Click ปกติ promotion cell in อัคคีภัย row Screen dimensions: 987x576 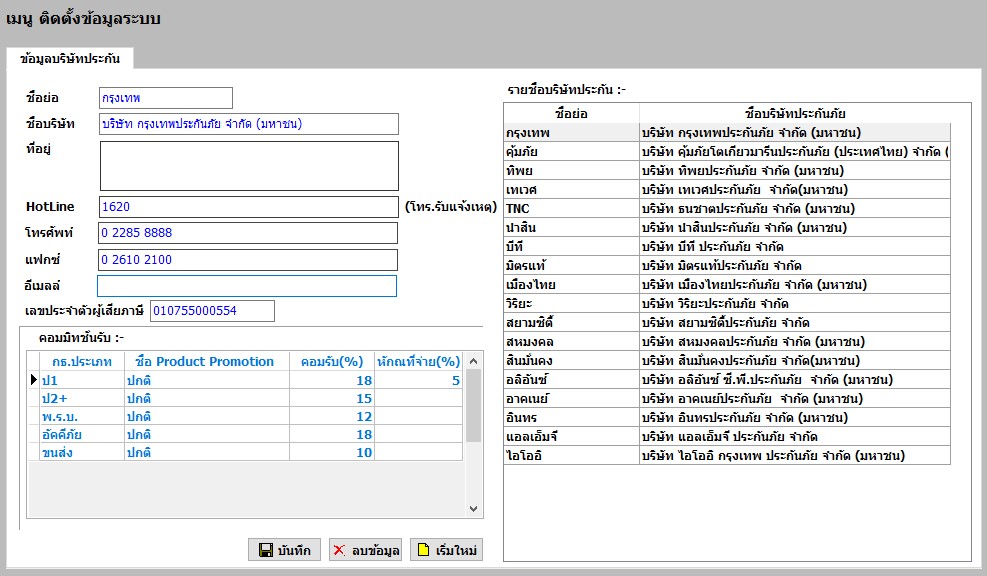click(206, 434)
